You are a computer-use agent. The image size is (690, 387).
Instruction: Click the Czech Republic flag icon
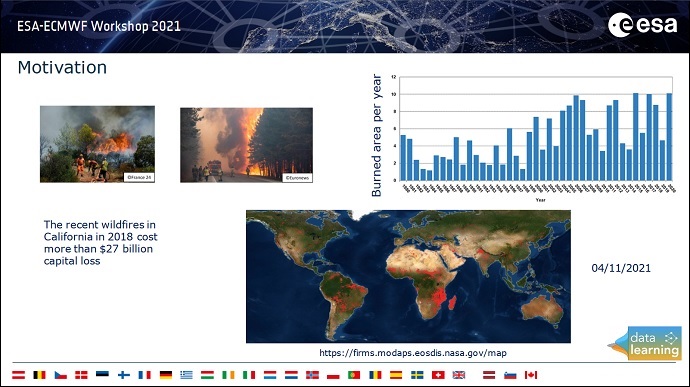tap(60, 375)
